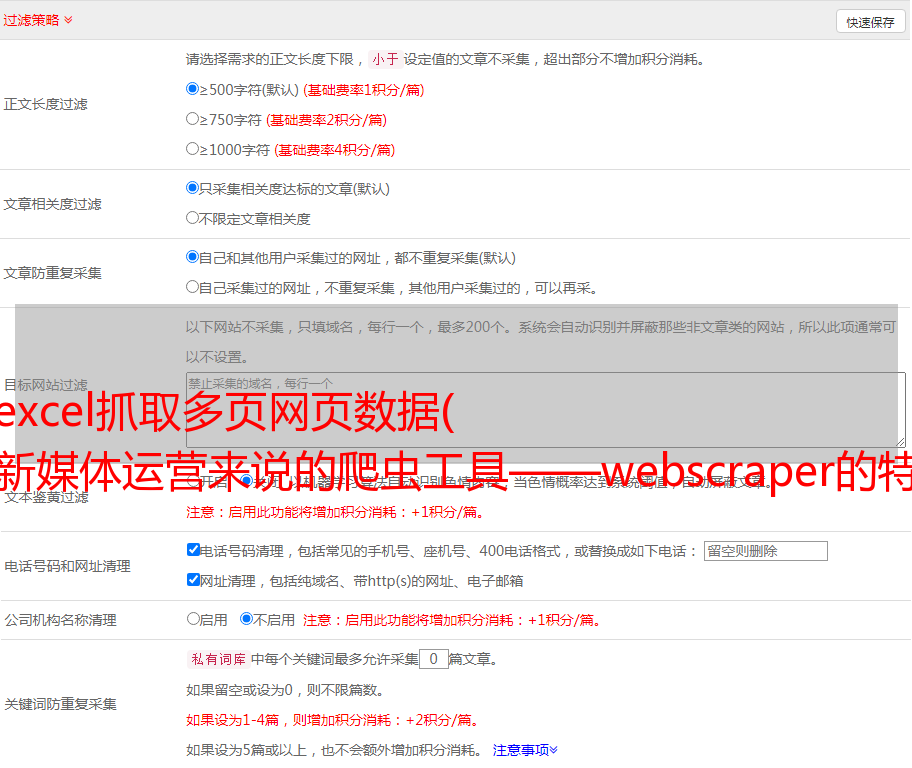Viewport: 912px width, 768px height.
Task: Collapse the 过滤策略 section header
Action: (38, 20)
